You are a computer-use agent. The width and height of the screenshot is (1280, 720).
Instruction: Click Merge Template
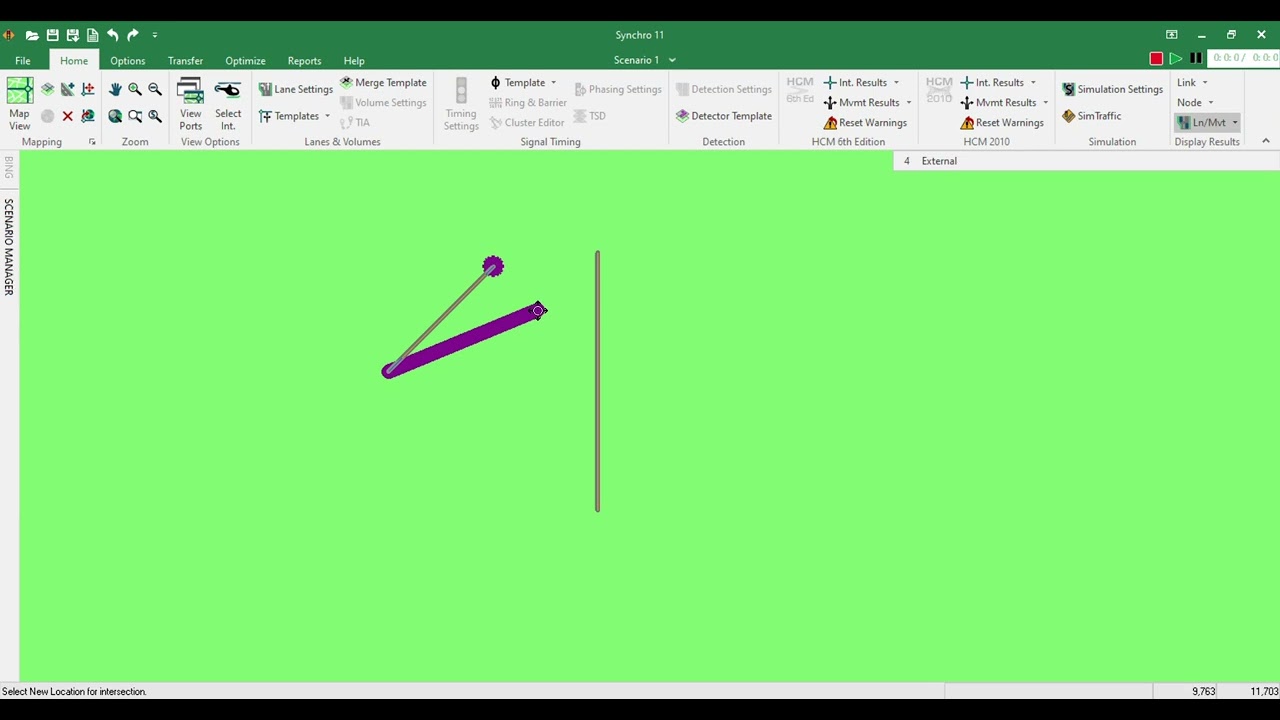pos(383,83)
